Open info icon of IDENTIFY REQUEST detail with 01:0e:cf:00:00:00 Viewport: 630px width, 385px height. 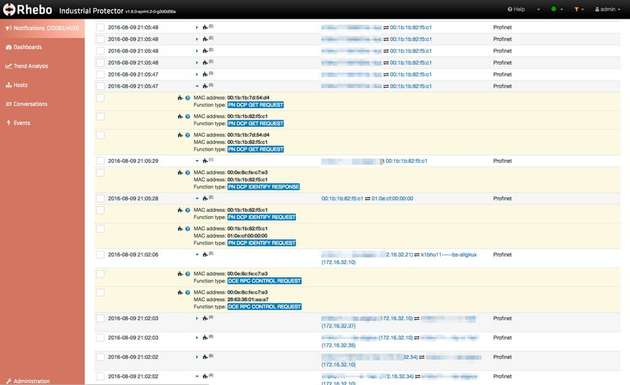pos(187,228)
